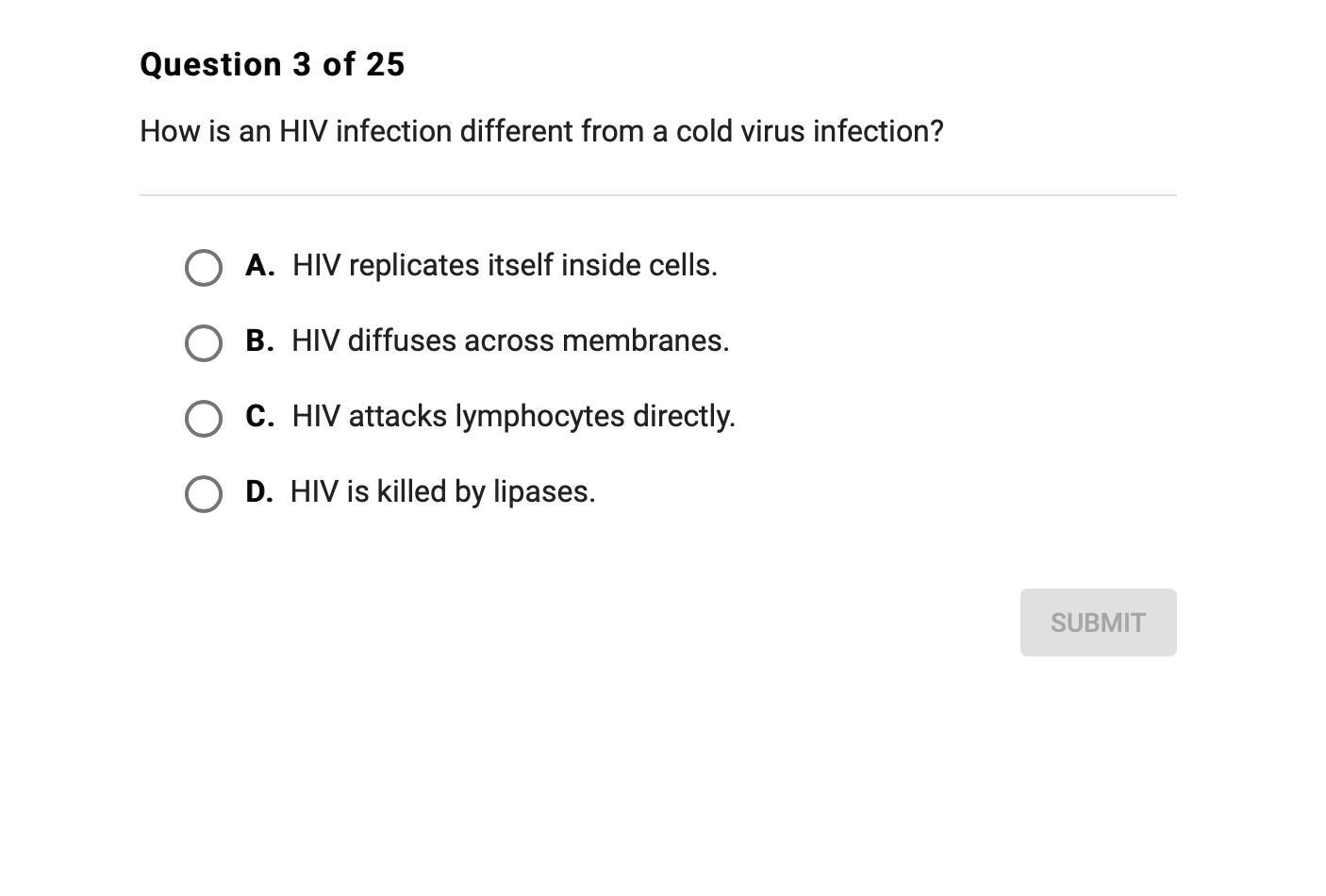Select radio button for option A
Screen dimensions: 1326x896
point(204,268)
